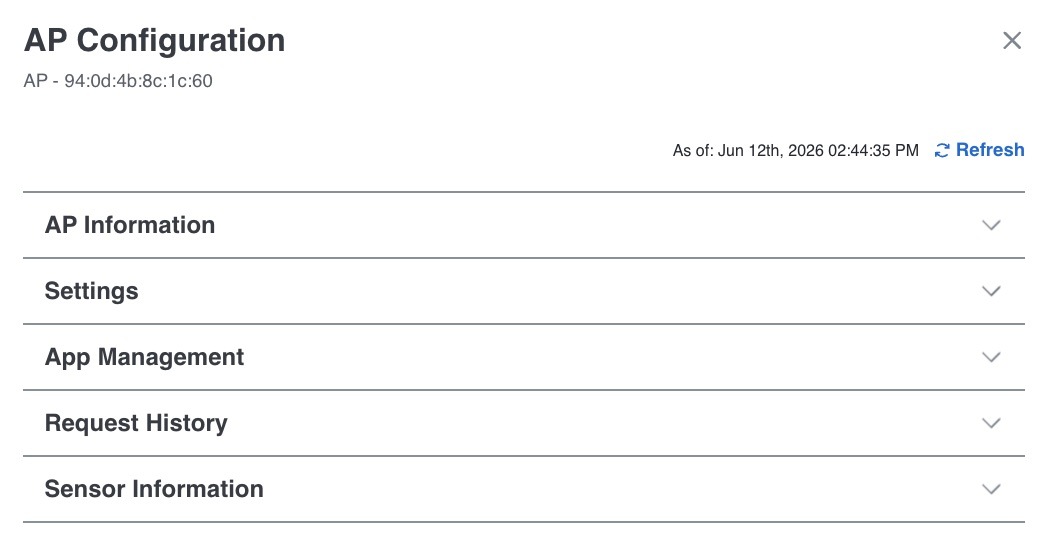The image size is (1054, 544).
Task: Toggle the Sensor Information chevron
Action: tap(991, 488)
